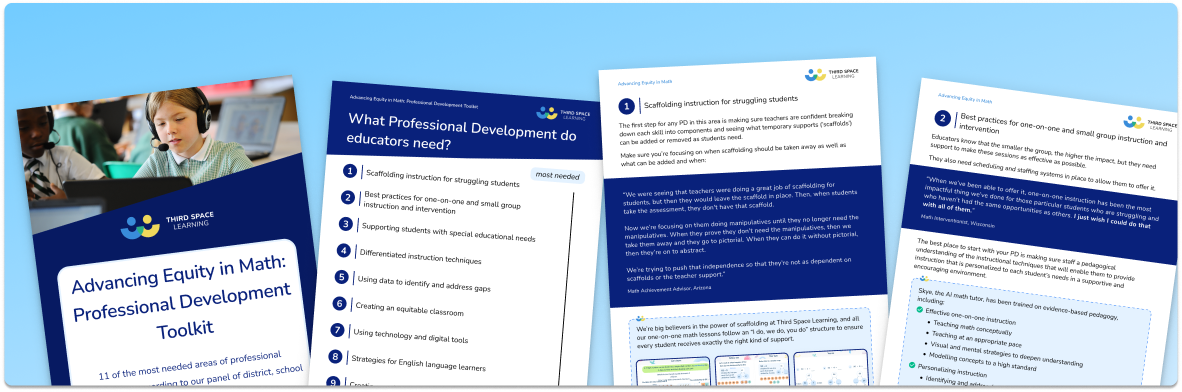Viewport: 1182px width, 392px height.
Task: Click number 7 circle for technology and digital tools
Action: (x=337, y=329)
